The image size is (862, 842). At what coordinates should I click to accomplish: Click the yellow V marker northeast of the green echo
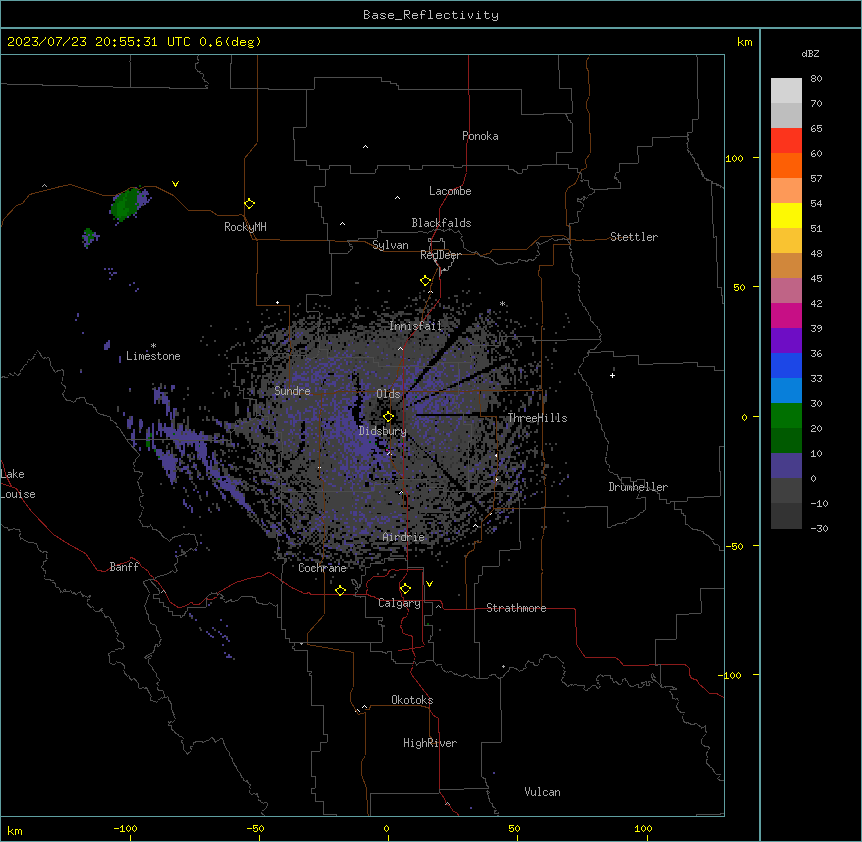click(175, 184)
